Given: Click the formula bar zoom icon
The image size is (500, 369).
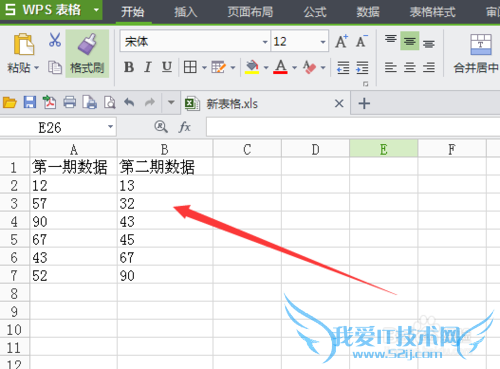Looking at the screenshot, I should 161,127.
